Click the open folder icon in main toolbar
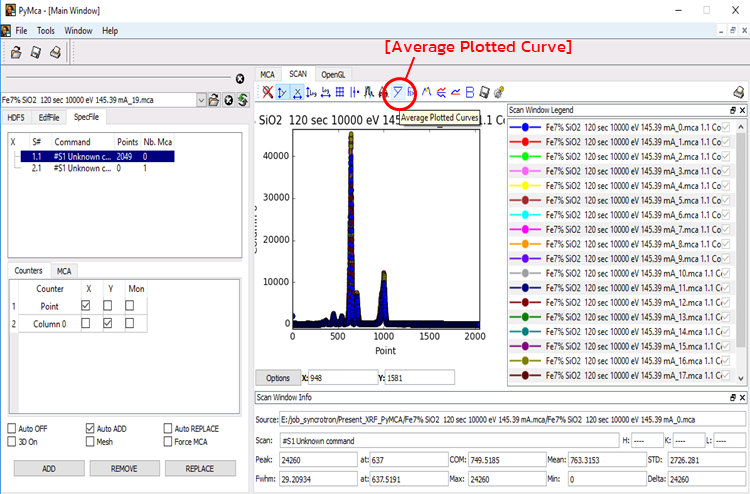The height and width of the screenshot is (494, 750). pos(16,52)
